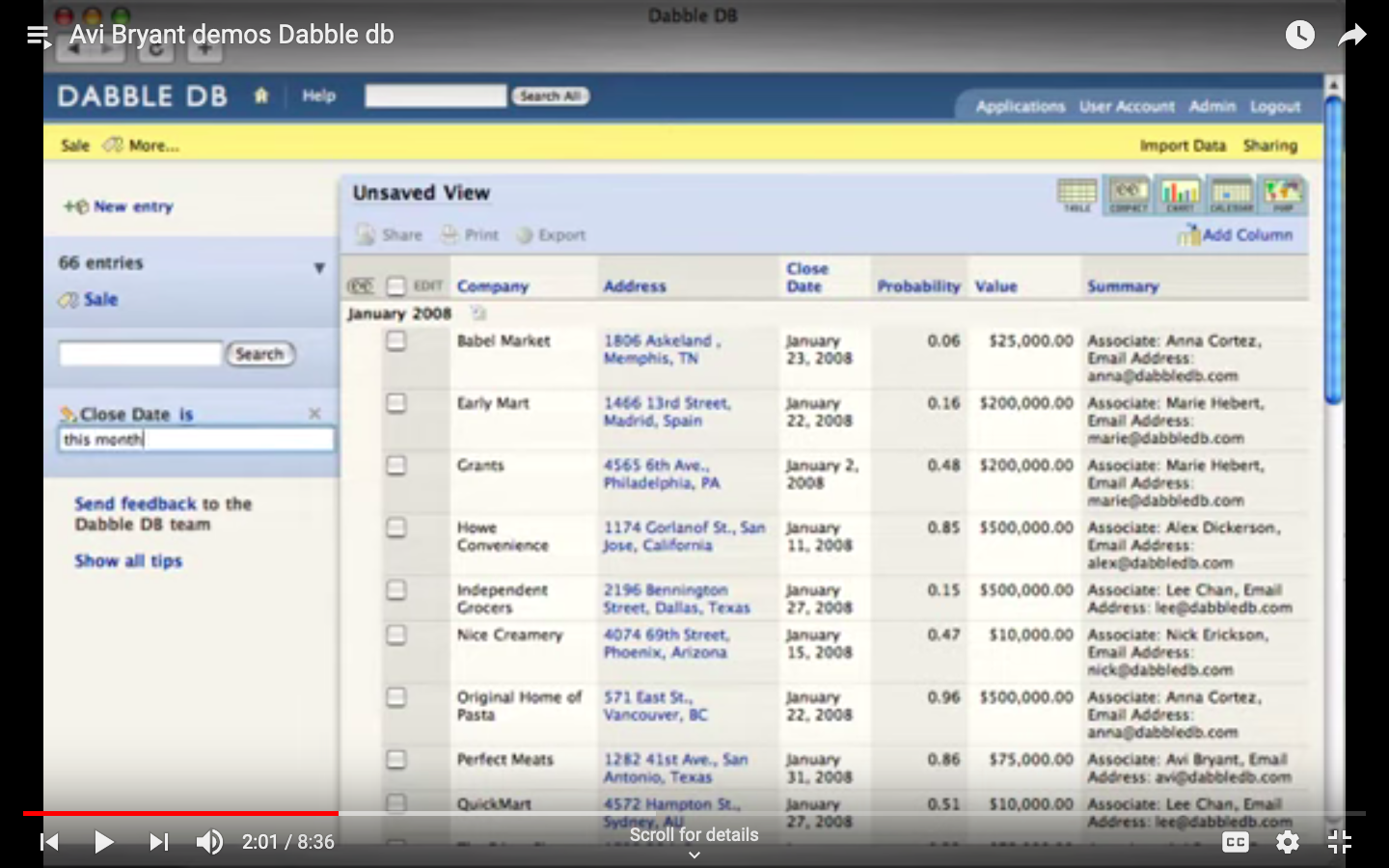Image resolution: width=1389 pixels, height=868 pixels.
Task: Skip to previous video
Action: click(49, 842)
